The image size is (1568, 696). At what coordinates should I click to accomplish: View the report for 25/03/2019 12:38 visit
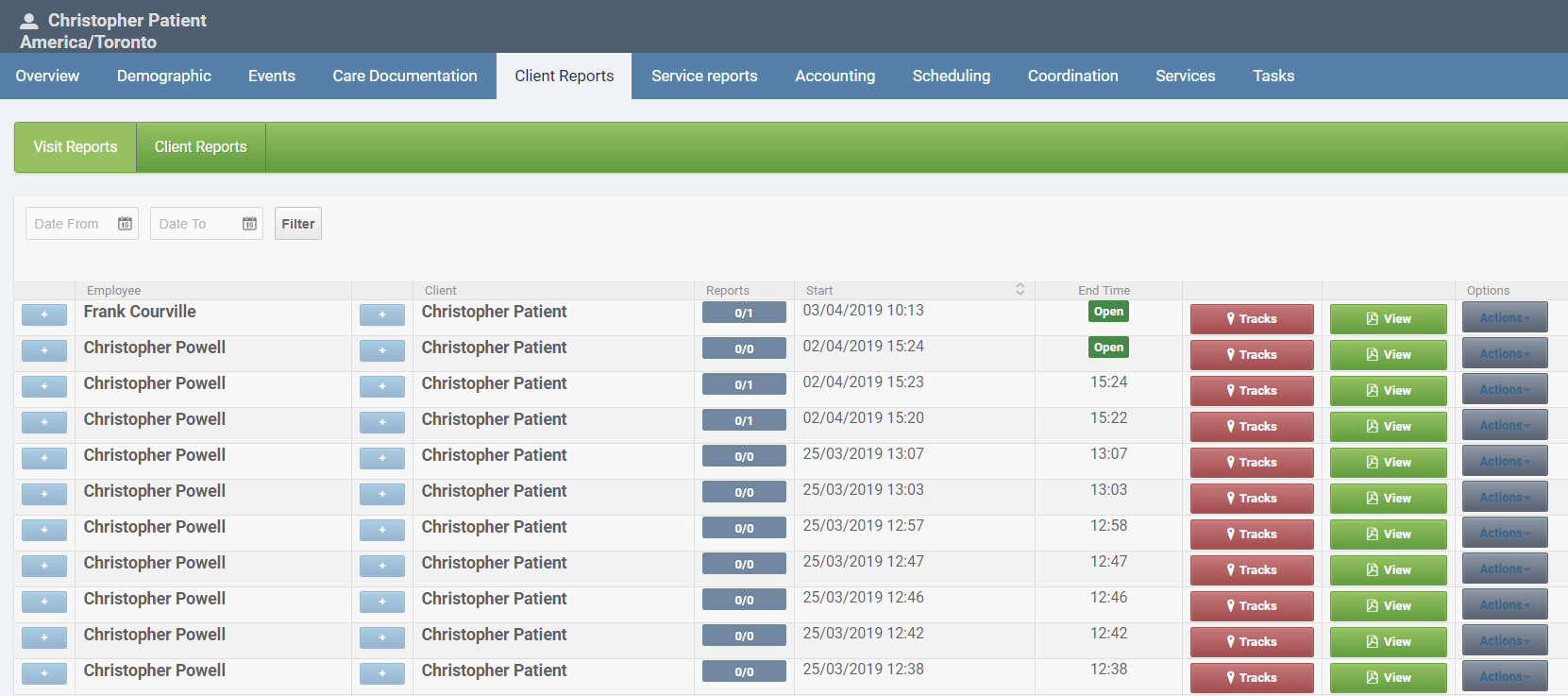(1388, 678)
